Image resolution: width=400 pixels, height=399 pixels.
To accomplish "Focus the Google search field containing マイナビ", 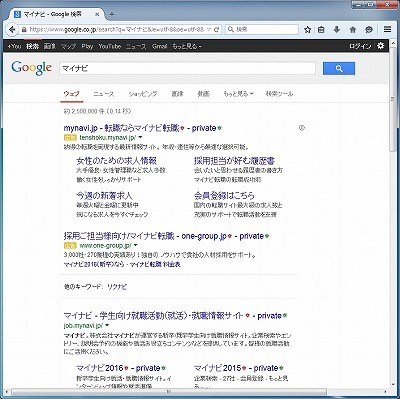I will [x=187, y=68].
